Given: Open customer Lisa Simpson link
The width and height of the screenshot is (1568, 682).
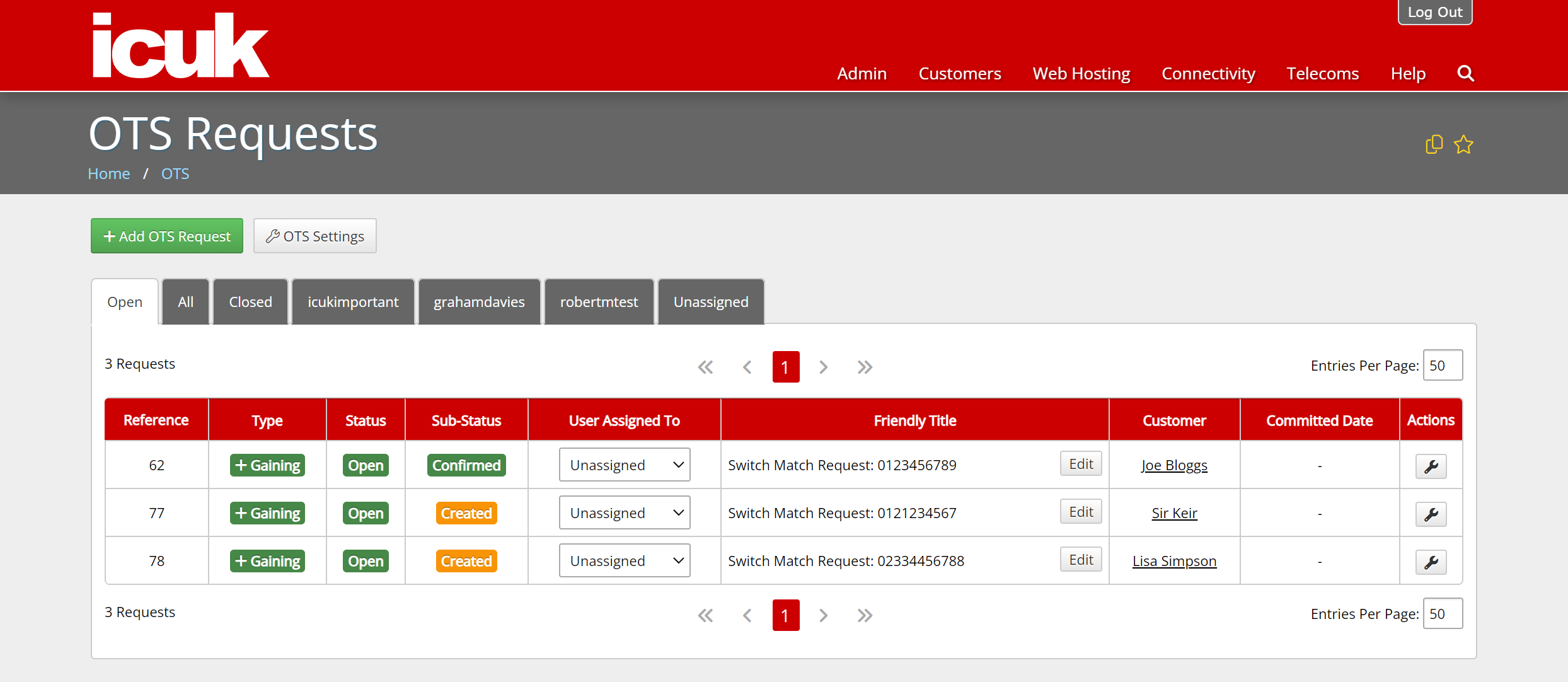Looking at the screenshot, I should coord(1174,561).
